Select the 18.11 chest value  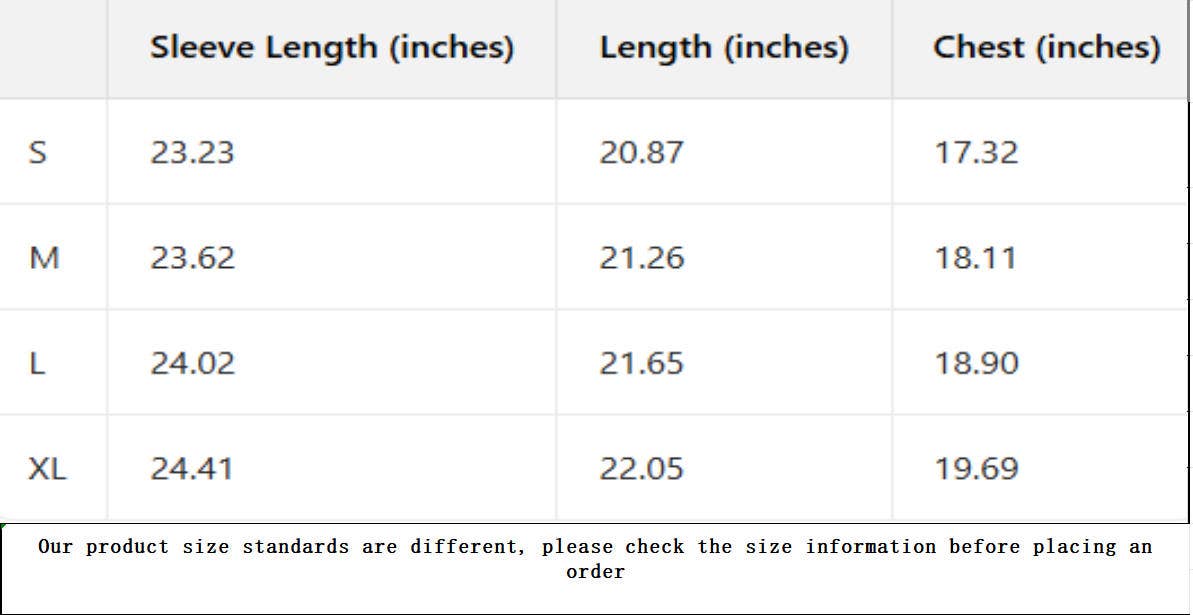(x=975, y=258)
